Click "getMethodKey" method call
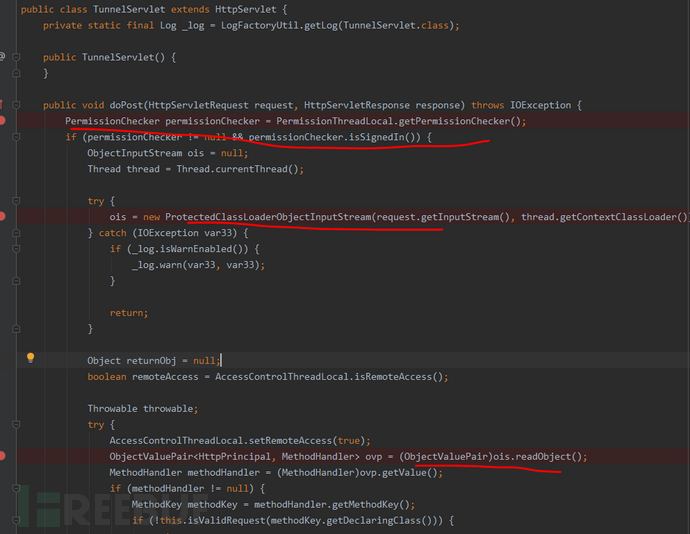Screen dimensions: 690x534 [x=365, y=504]
